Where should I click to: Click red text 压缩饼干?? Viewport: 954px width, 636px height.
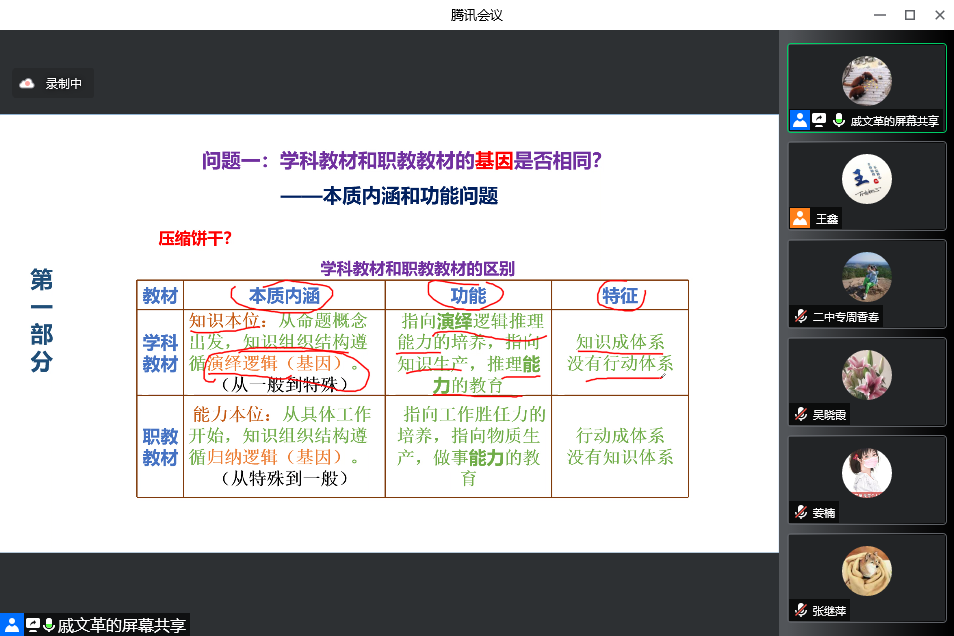pyautogui.click(x=195, y=238)
